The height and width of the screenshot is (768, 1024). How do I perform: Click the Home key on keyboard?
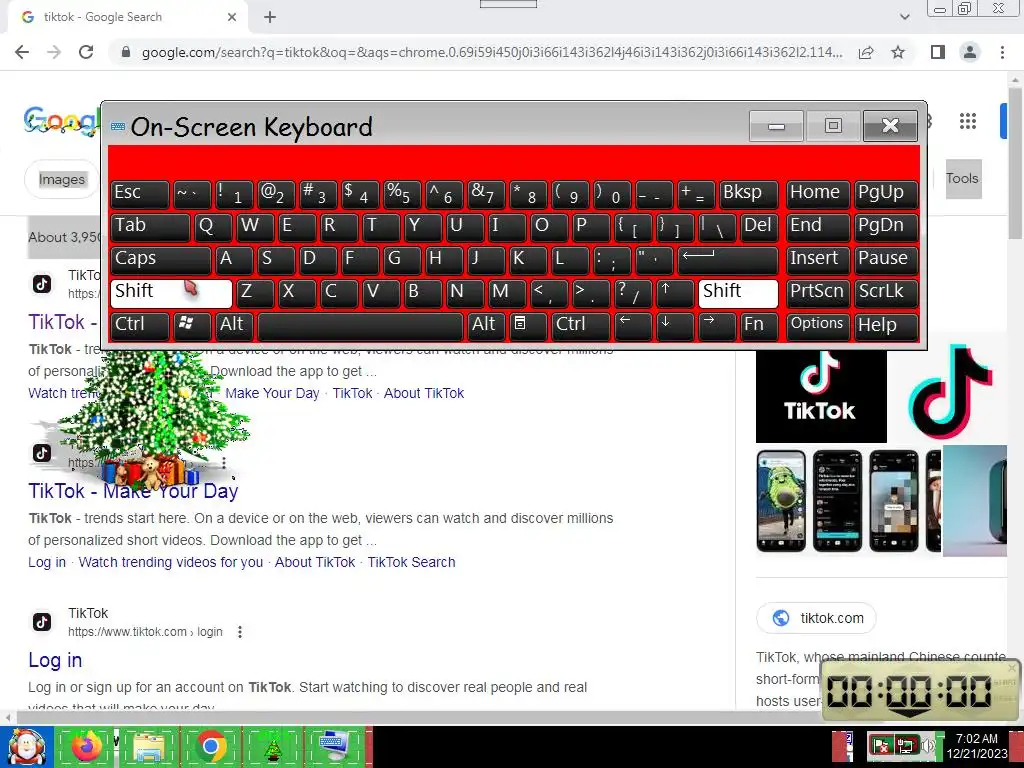[x=818, y=194]
